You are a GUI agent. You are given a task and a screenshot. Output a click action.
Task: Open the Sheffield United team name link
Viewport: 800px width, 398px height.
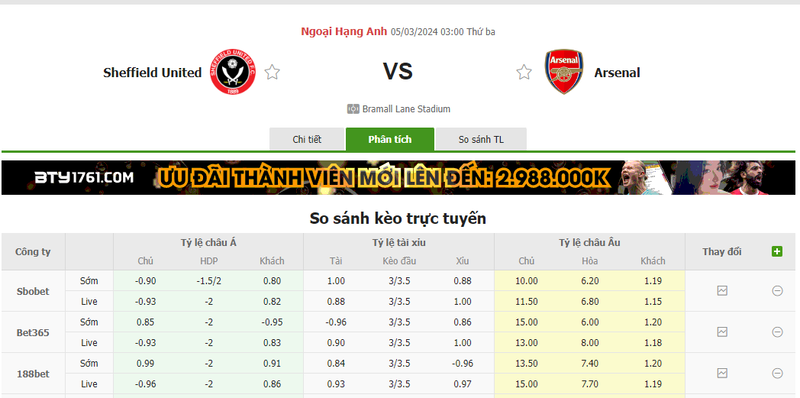point(153,72)
